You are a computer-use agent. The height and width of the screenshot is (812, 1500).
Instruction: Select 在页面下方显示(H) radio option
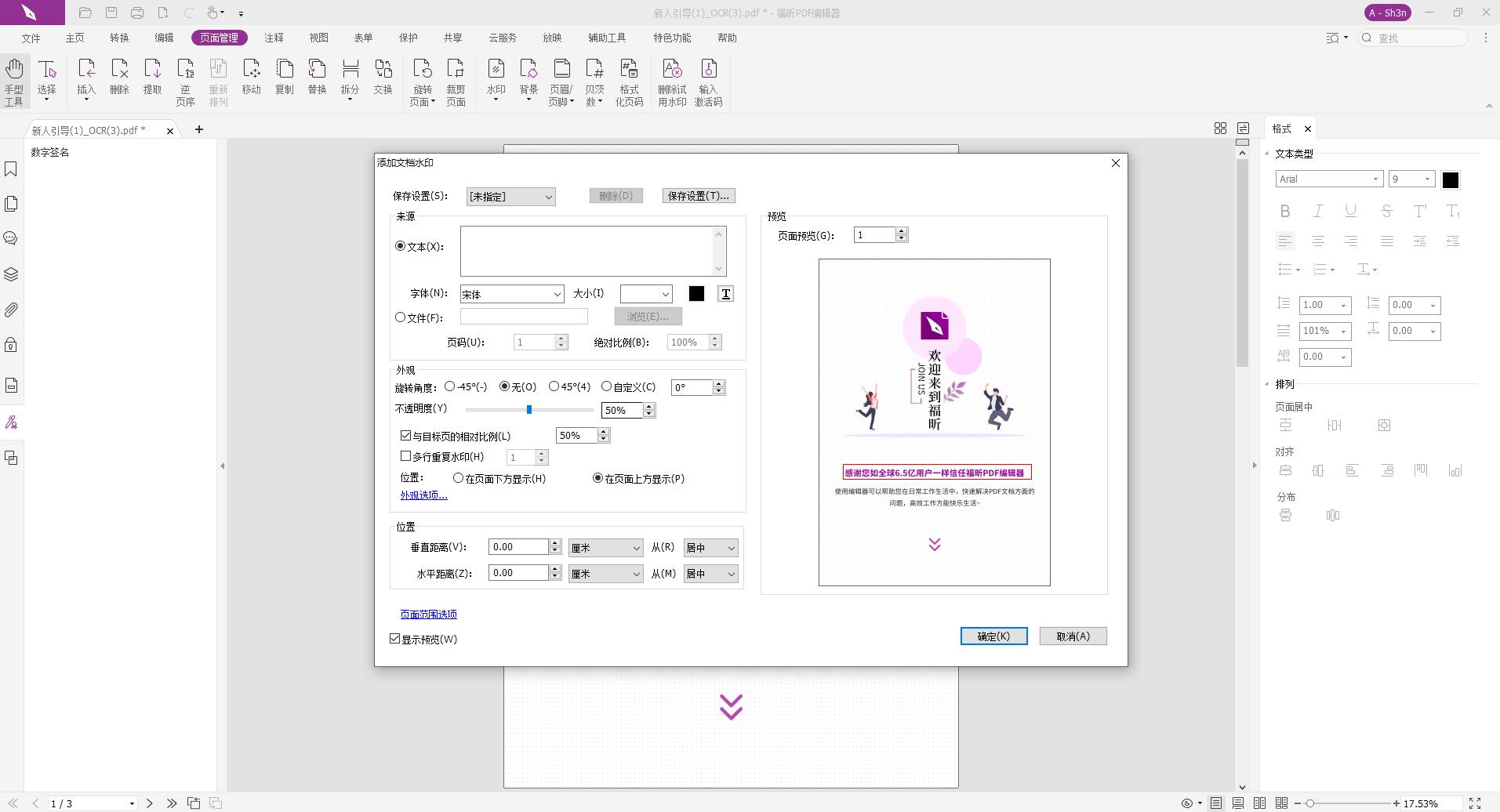pos(459,478)
